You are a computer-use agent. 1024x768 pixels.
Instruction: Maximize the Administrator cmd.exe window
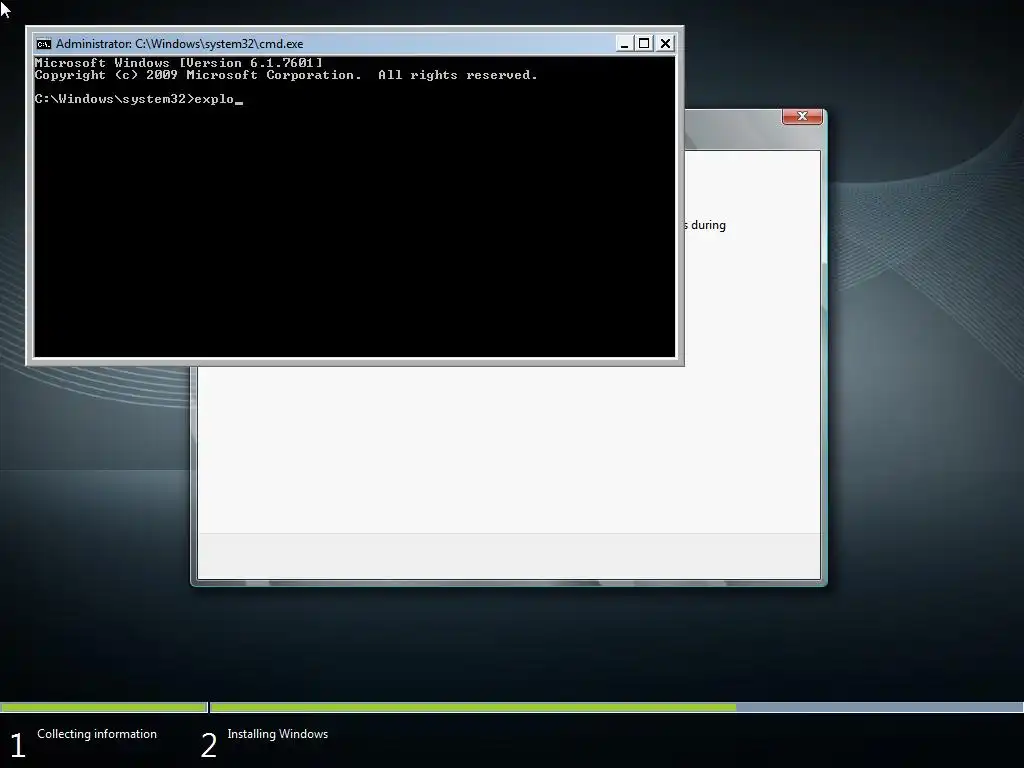coord(645,44)
